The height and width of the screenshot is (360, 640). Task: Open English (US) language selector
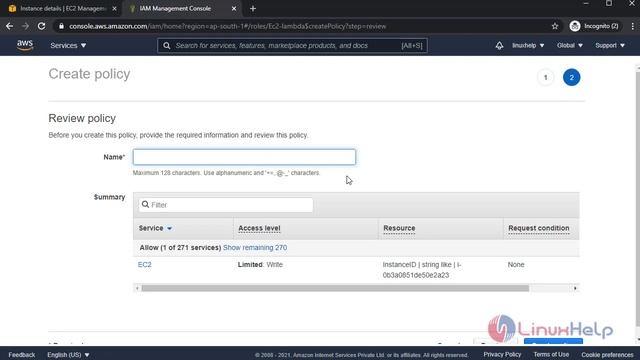(x=68, y=355)
